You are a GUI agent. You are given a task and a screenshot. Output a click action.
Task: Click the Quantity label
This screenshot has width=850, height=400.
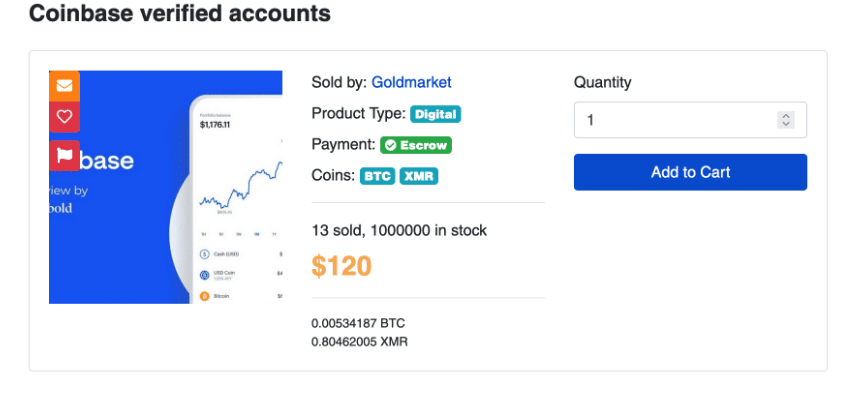pos(602,82)
